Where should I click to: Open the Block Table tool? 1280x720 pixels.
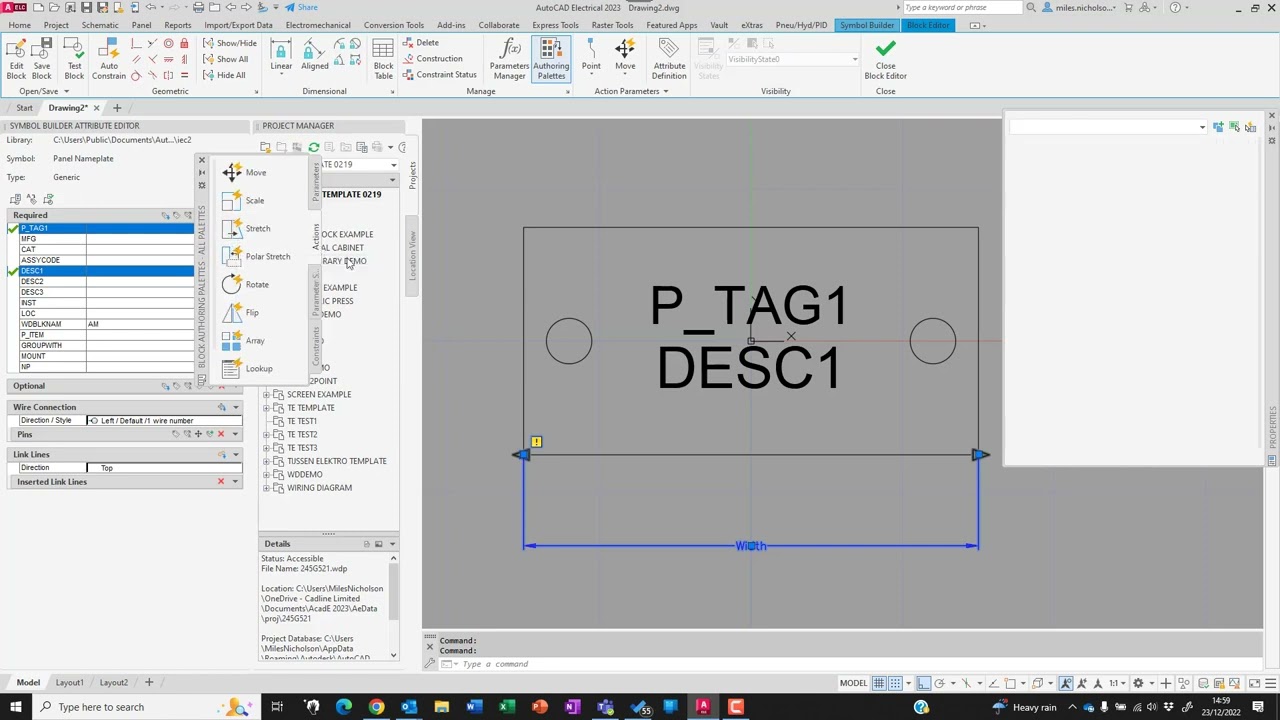point(383,59)
